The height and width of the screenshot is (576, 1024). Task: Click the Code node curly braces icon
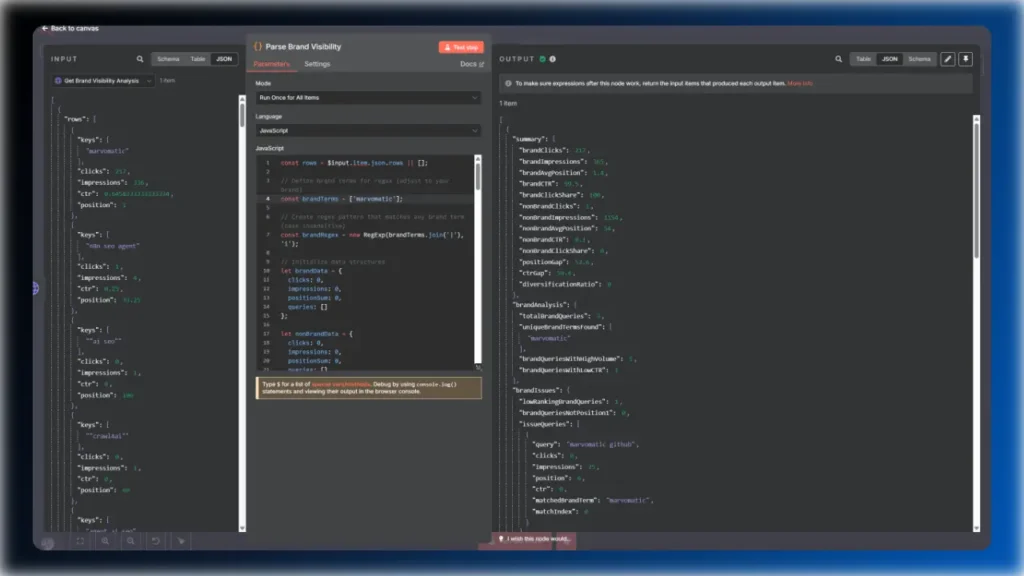click(x=257, y=46)
